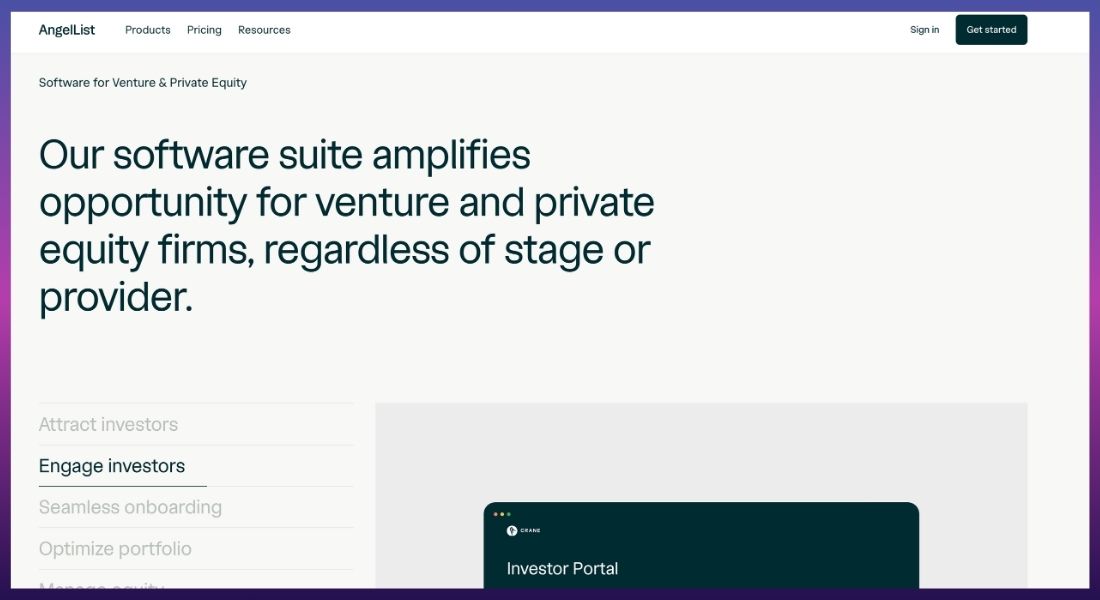Click the Get started button
The width and height of the screenshot is (1100, 600).
(991, 29)
